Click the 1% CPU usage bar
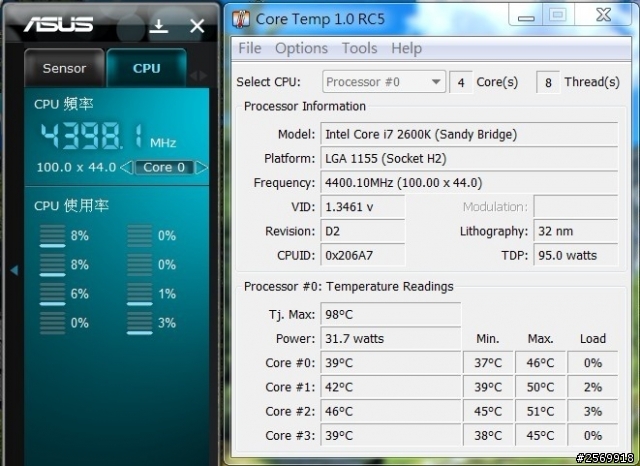 pyautogui.click(x=140, y=294)
